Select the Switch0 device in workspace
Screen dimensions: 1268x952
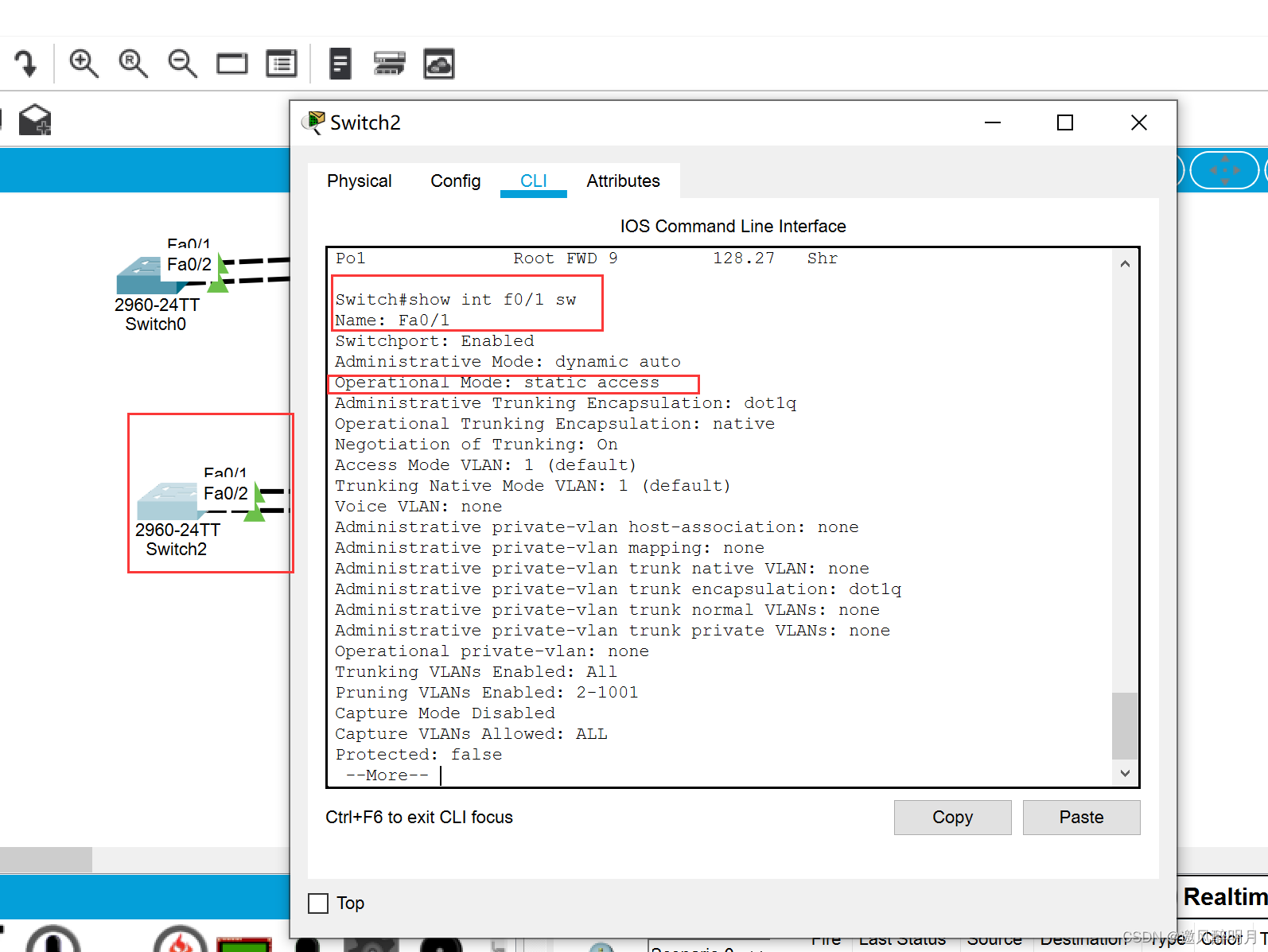(x=140, y=275)
